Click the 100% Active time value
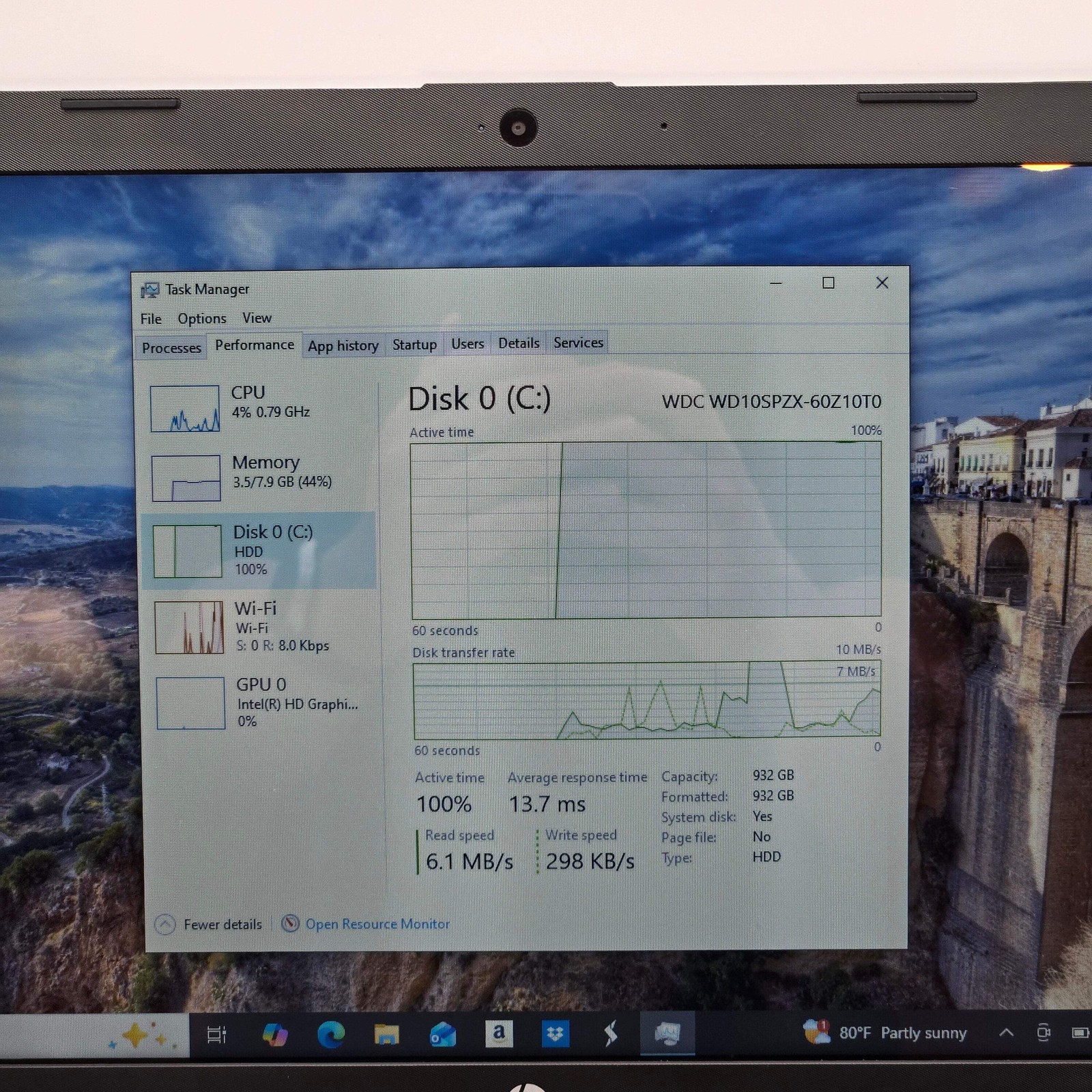Image resolution: width=1092 pixels, height=1092 pixels. click(x=444, y=804)
